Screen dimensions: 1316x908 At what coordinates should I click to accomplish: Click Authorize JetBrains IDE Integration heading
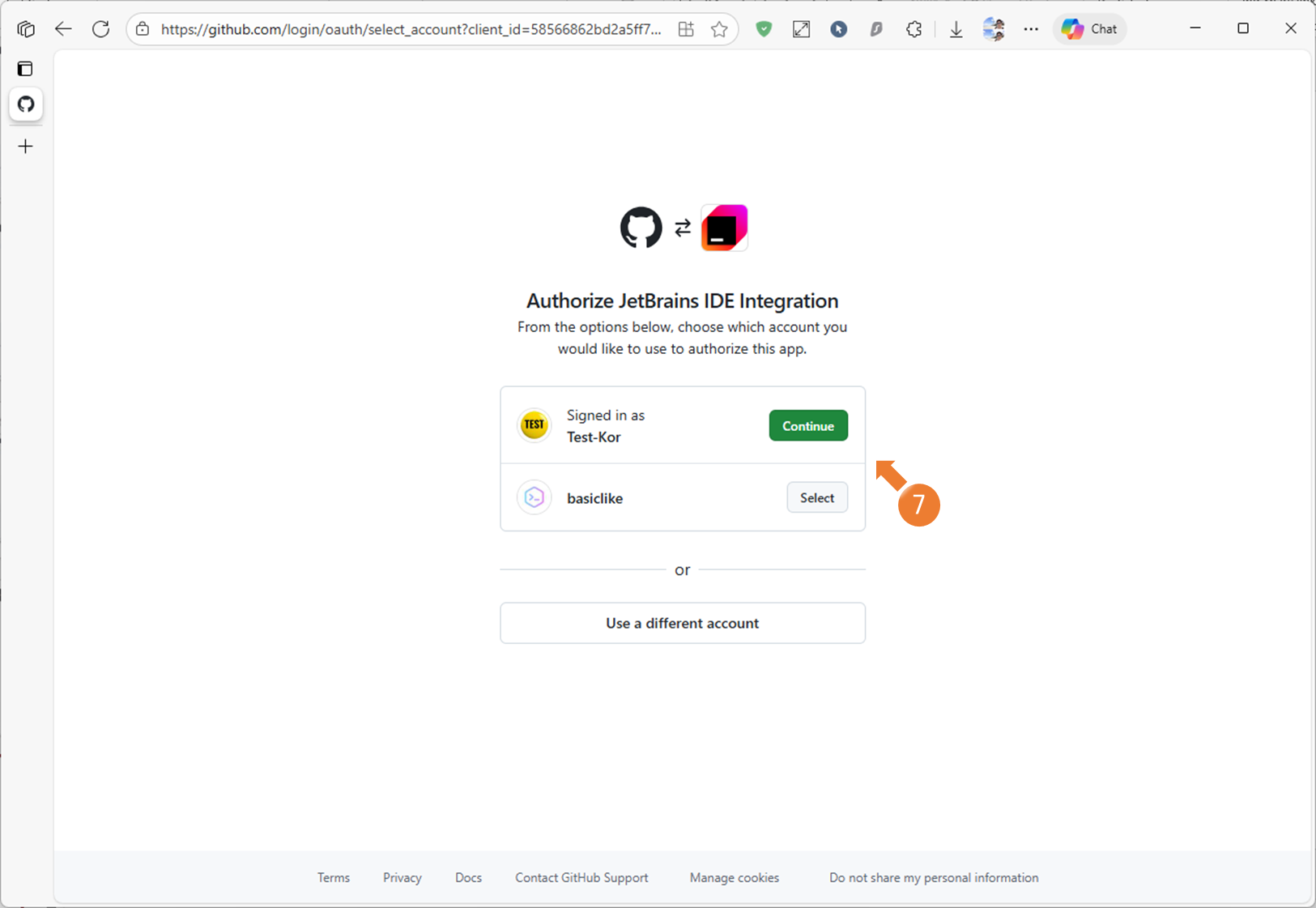(683, 301)
